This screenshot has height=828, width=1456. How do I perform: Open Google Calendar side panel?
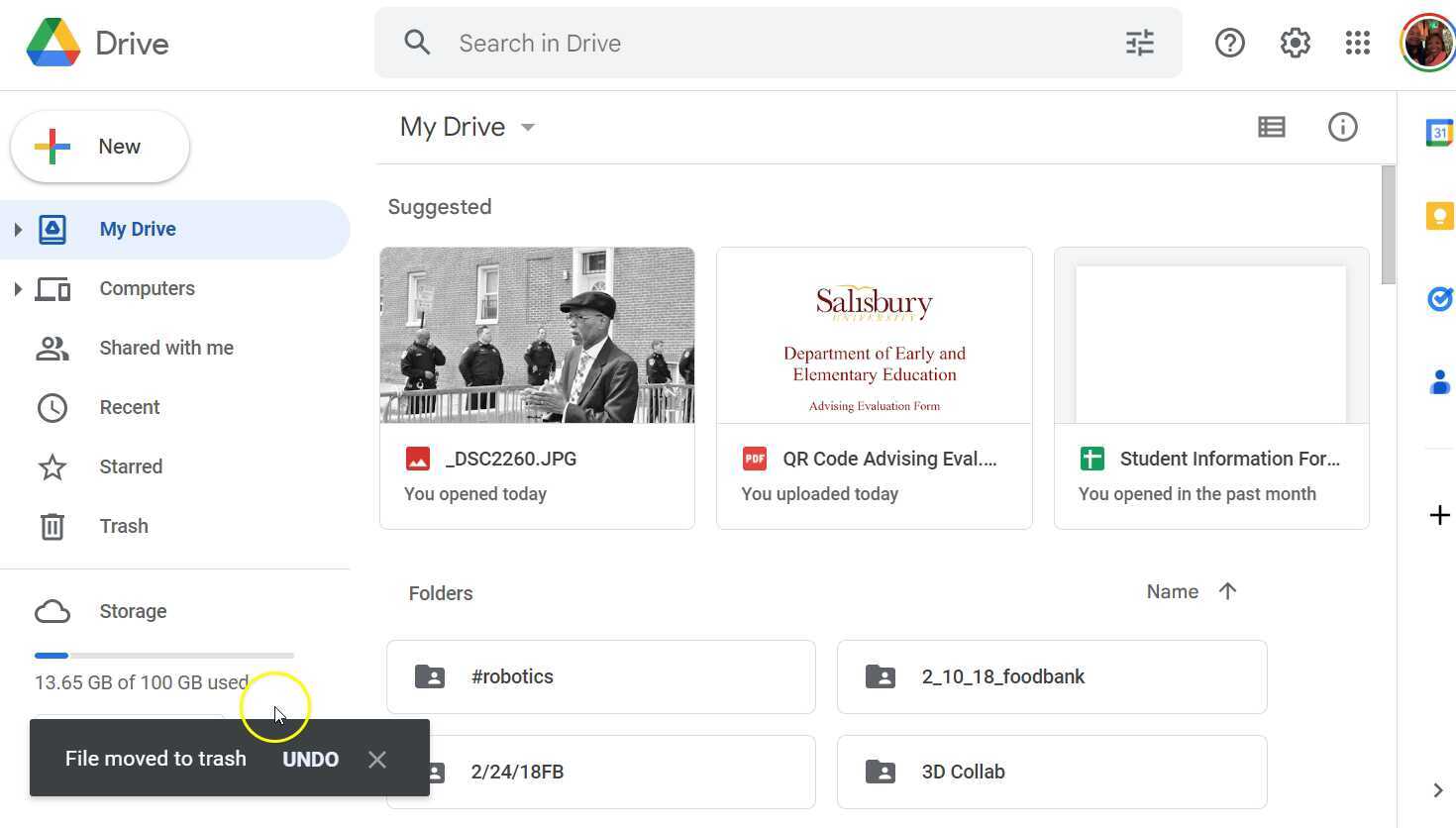pyautogui.click(x=1439, y=132)
